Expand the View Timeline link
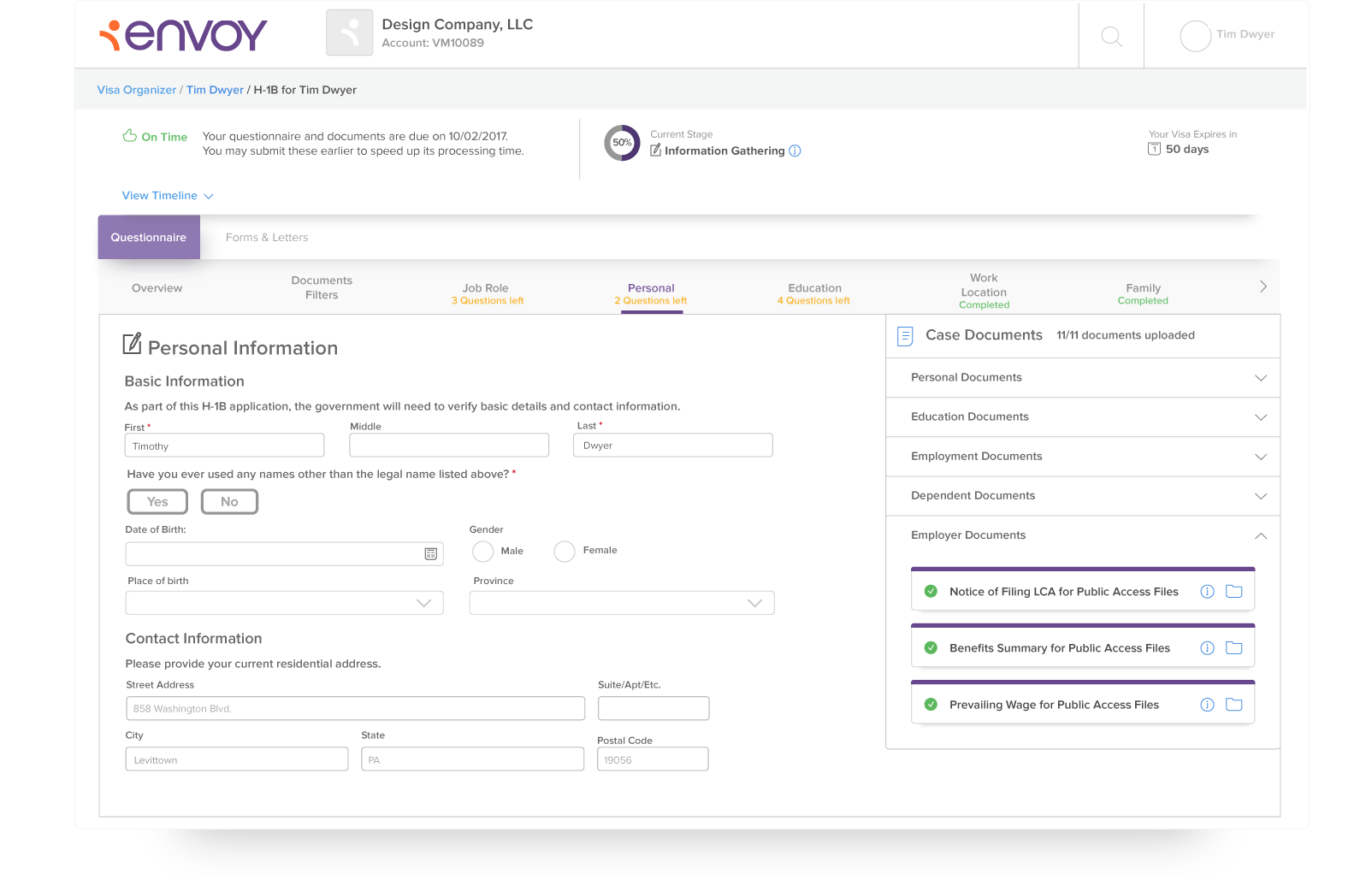Image resolution: width=1372 pixels, height=874 pixels. click(x=168, y=196)
